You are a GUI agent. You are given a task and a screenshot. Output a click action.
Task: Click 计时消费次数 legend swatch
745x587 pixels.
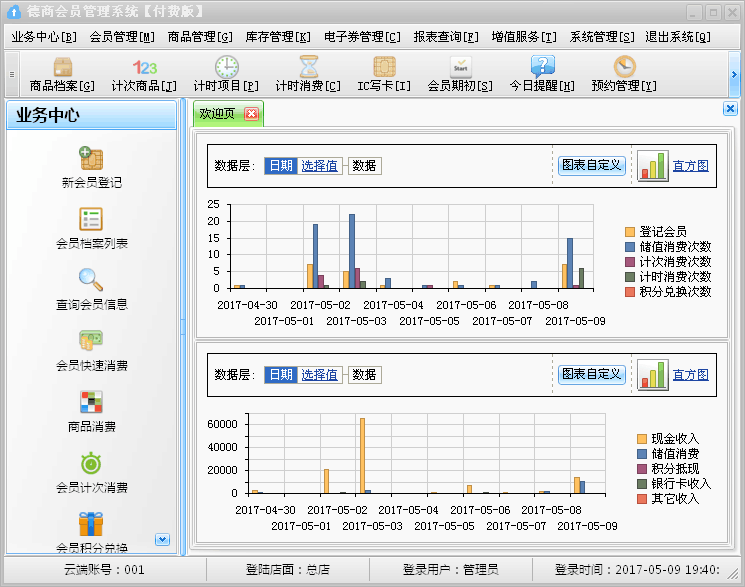[630, 277]
